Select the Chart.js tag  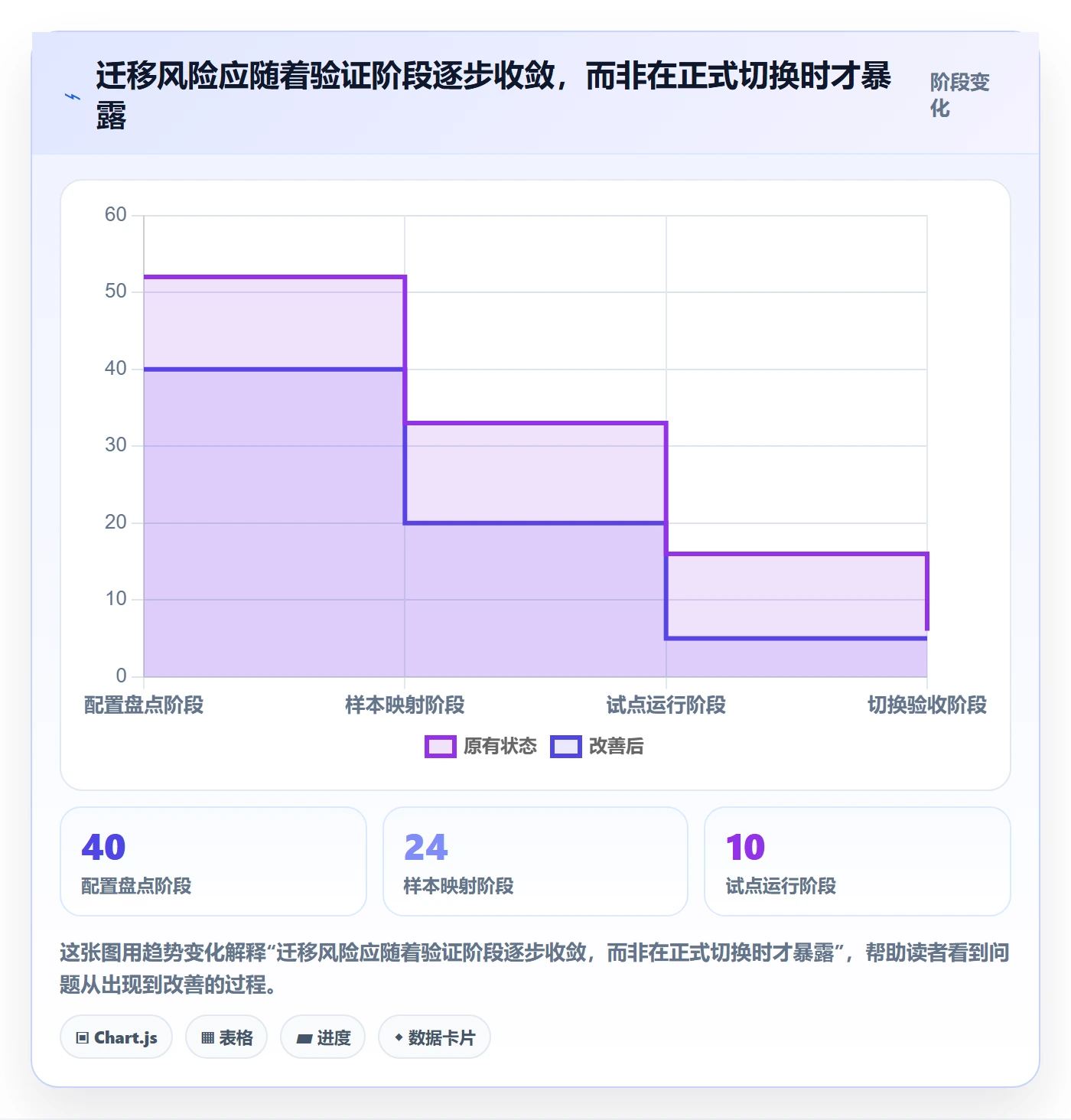point(116,1037)
